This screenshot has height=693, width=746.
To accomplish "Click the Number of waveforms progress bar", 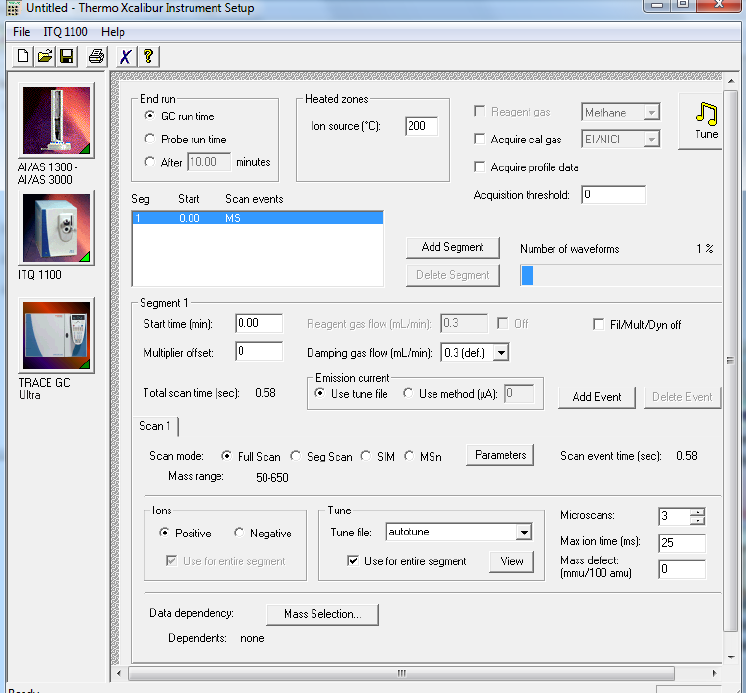I will pos(620,275).
